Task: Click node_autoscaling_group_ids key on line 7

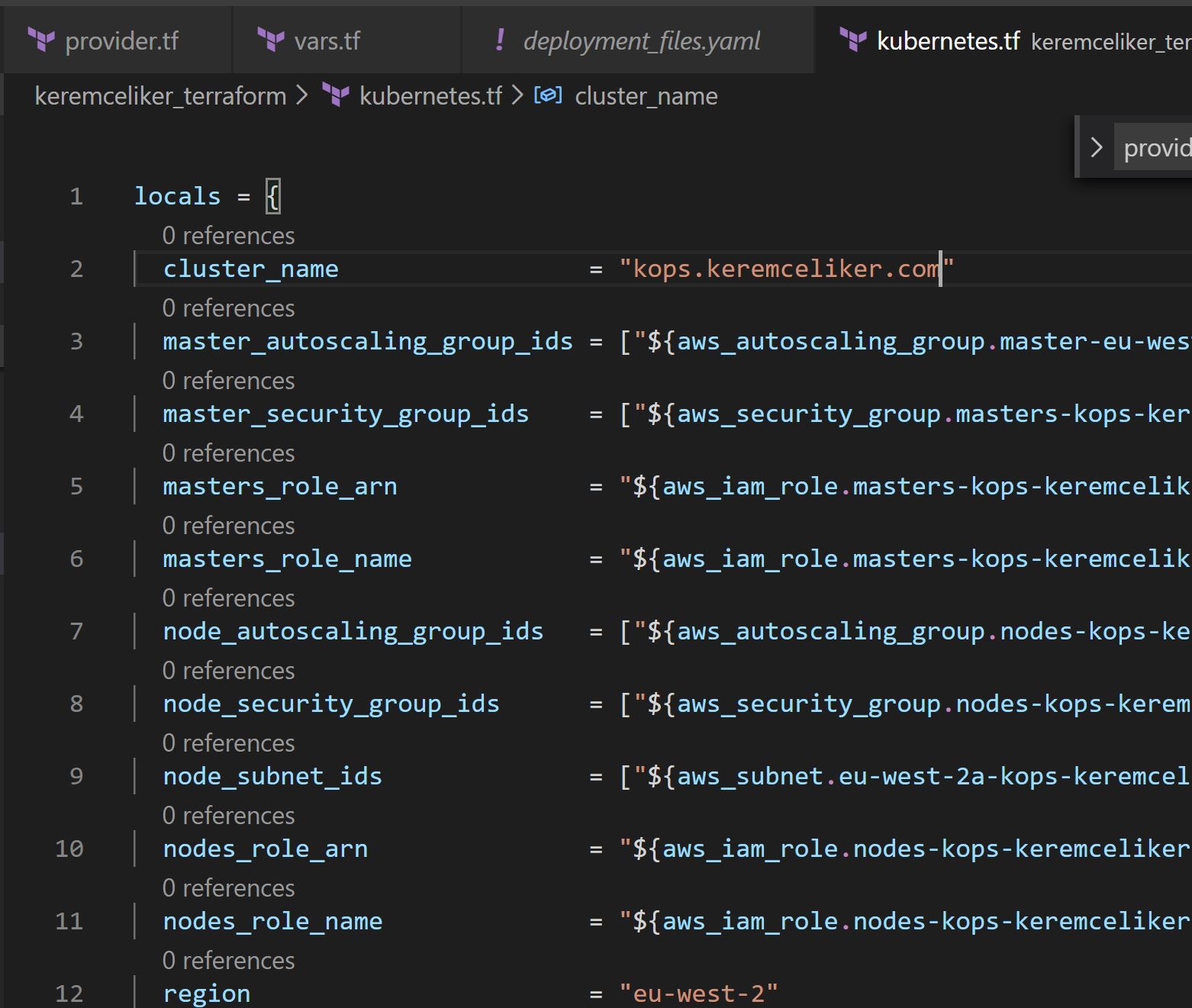Action: tap(353, 631)
